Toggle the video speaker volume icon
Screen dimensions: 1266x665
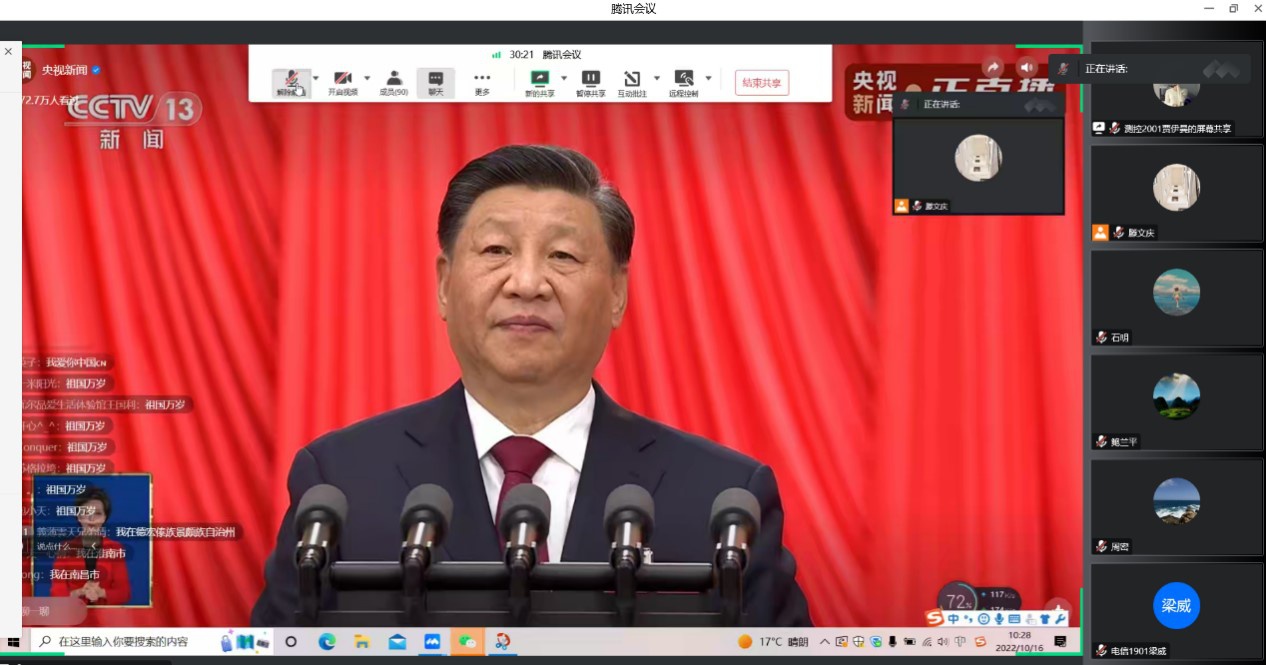(x=1026, y=67)
